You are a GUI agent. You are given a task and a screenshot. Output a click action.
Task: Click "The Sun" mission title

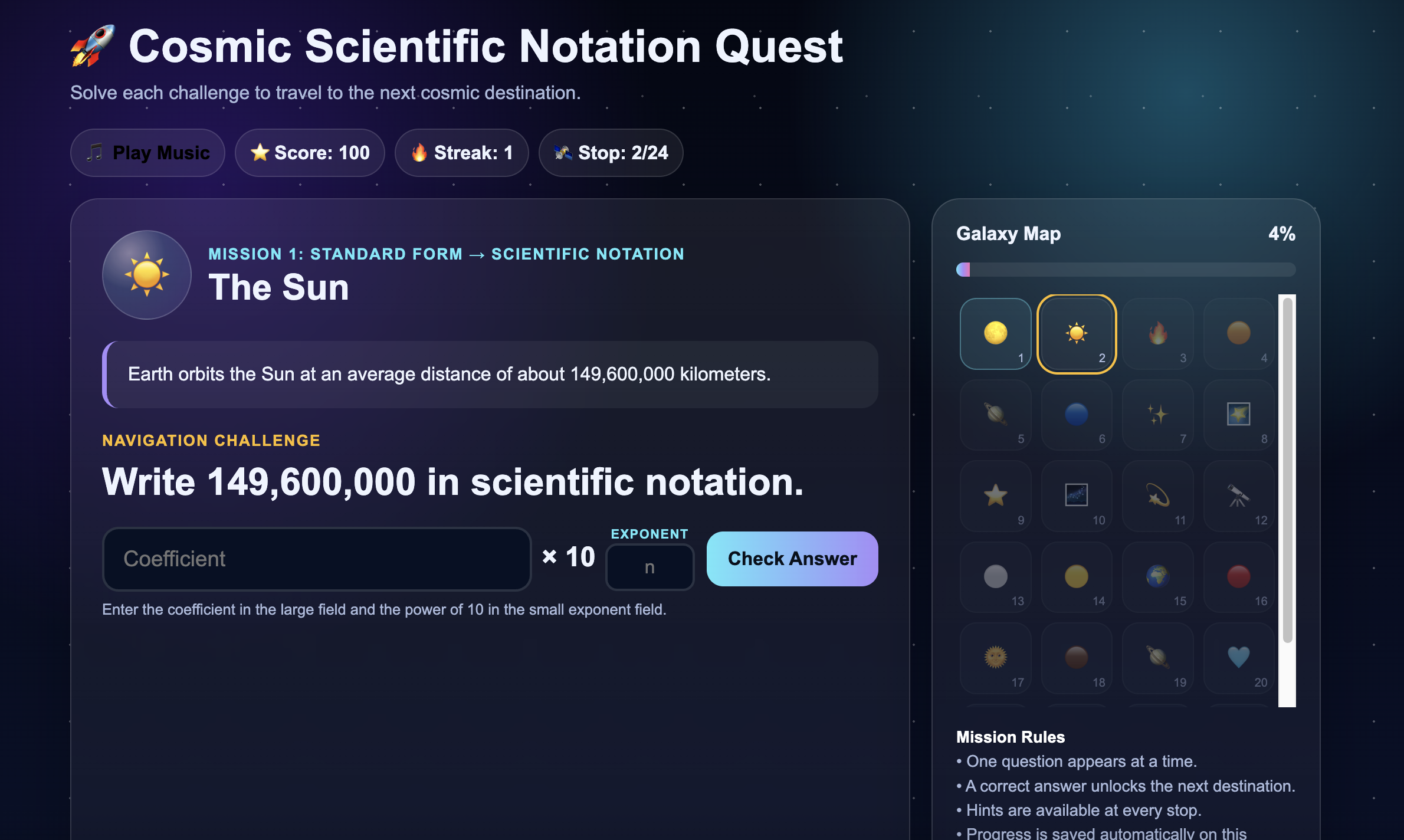point(278,287)
